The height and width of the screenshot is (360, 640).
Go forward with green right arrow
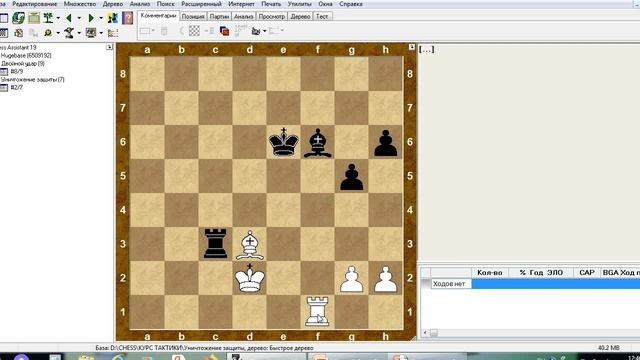91,18
